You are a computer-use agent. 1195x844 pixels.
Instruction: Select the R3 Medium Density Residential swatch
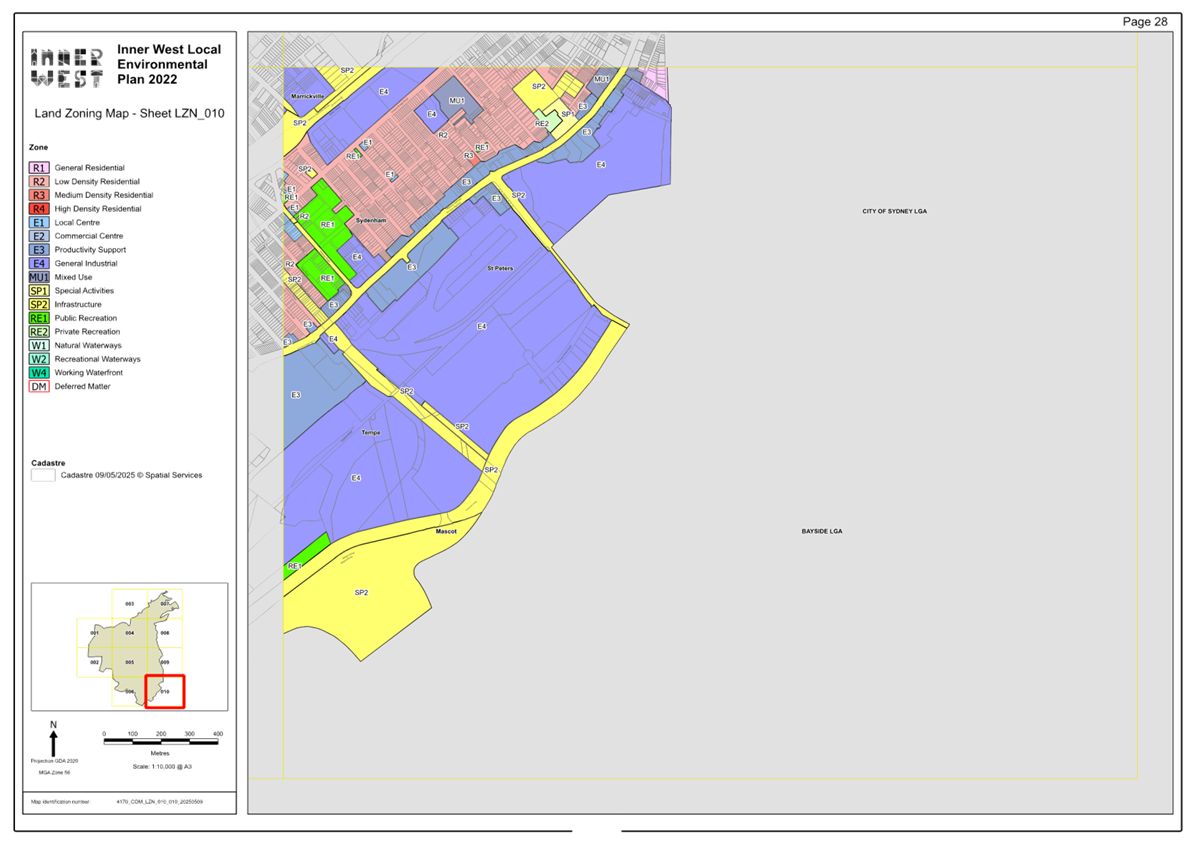pos(39,195)
